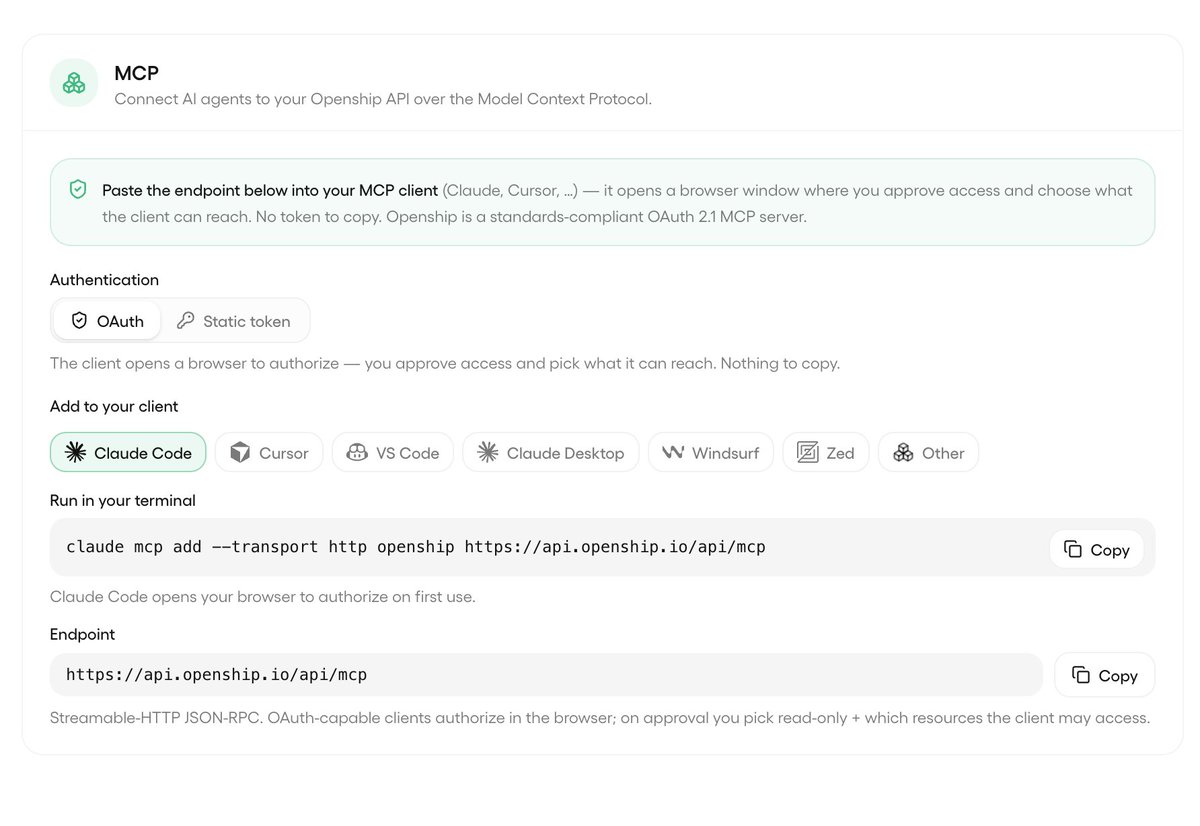
Task: Click the shield icon on the OAuth option
Action: click(79, 321)
